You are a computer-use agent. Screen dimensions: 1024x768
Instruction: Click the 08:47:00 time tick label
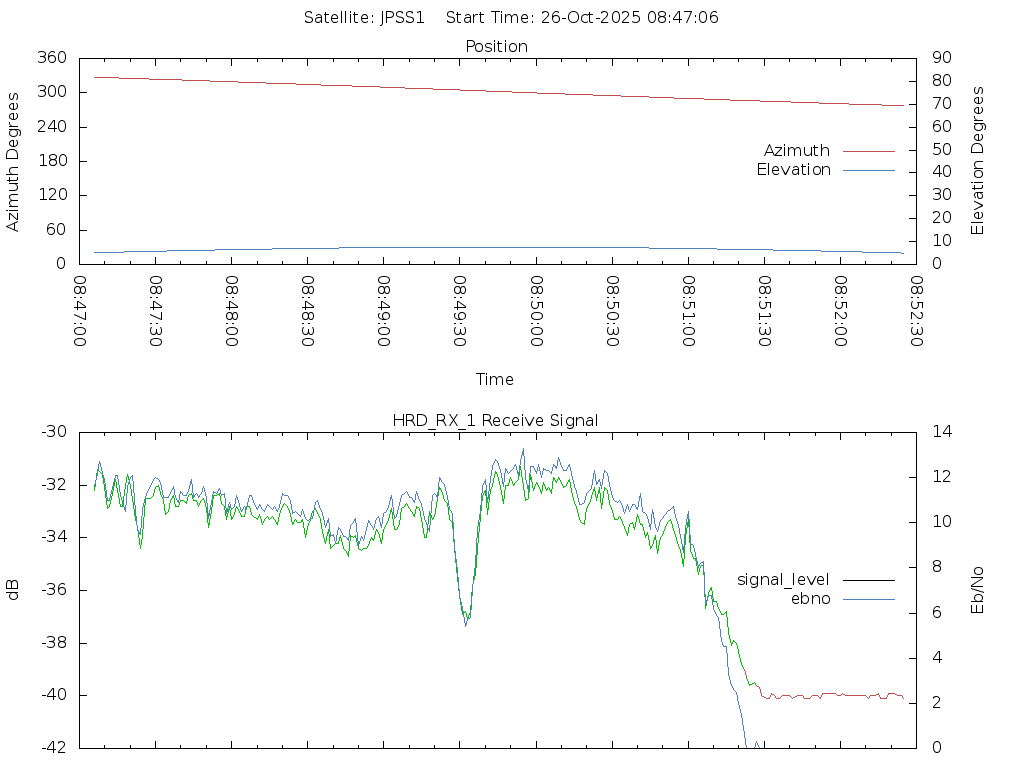[82, 312]
